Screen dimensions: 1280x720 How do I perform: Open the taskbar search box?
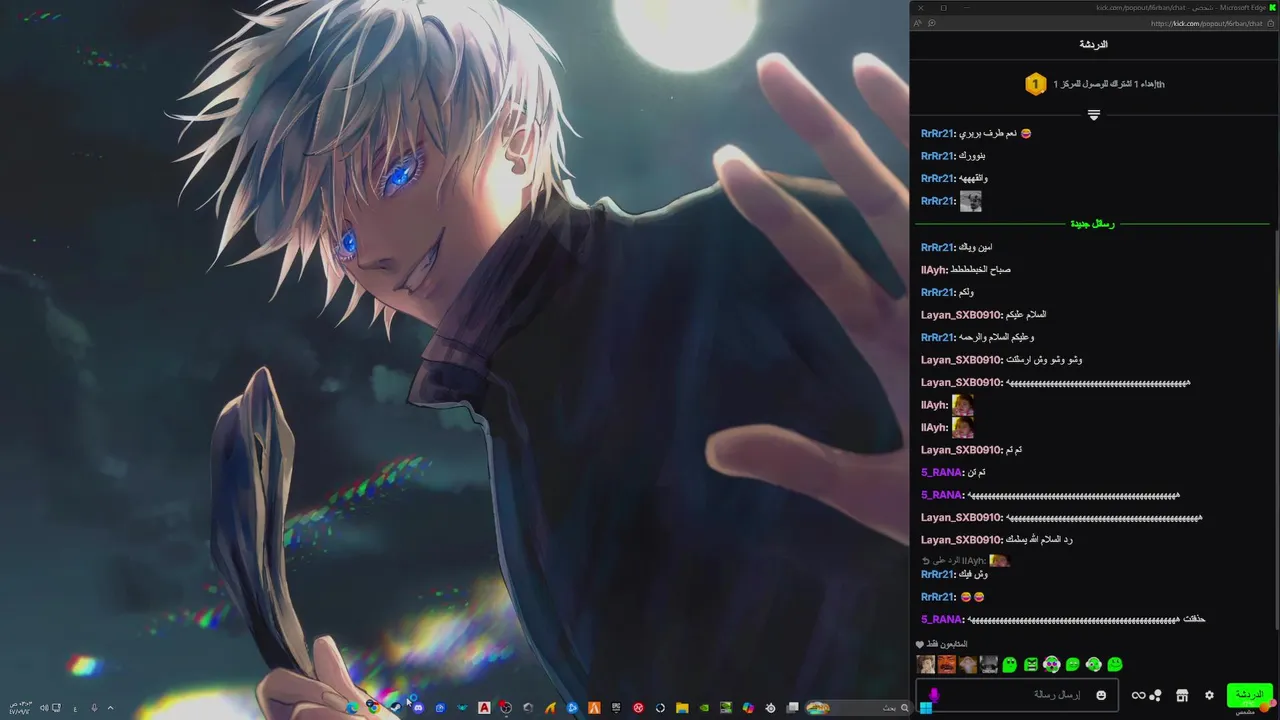(859, 708)
